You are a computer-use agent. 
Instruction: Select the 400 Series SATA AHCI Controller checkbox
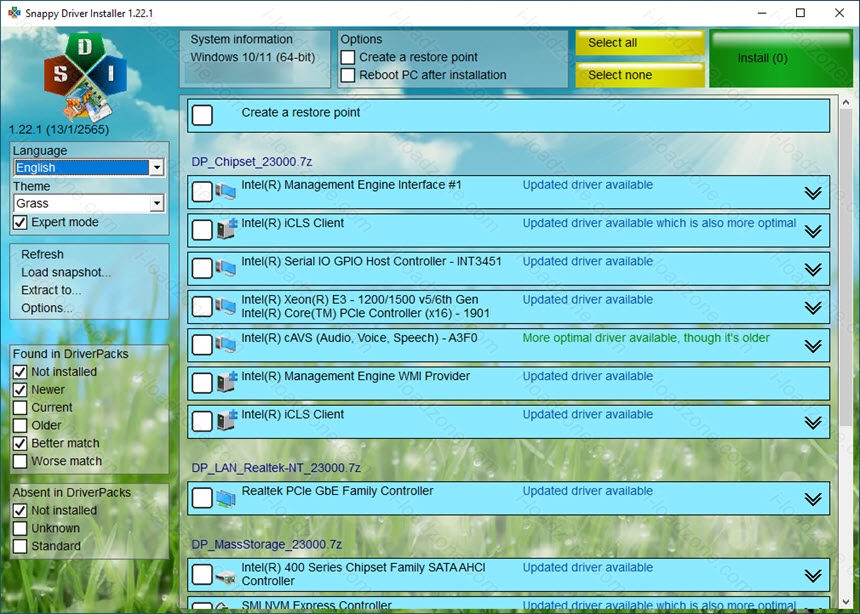tap(202, 574)
